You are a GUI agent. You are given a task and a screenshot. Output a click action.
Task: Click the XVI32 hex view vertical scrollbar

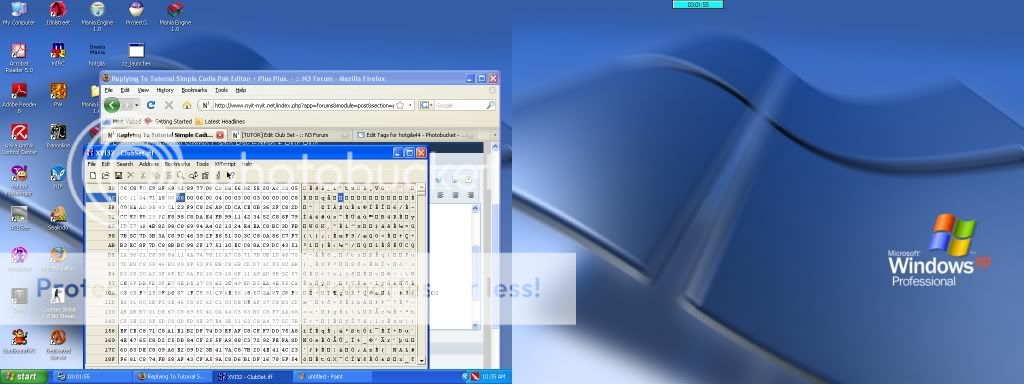point(421,274)
